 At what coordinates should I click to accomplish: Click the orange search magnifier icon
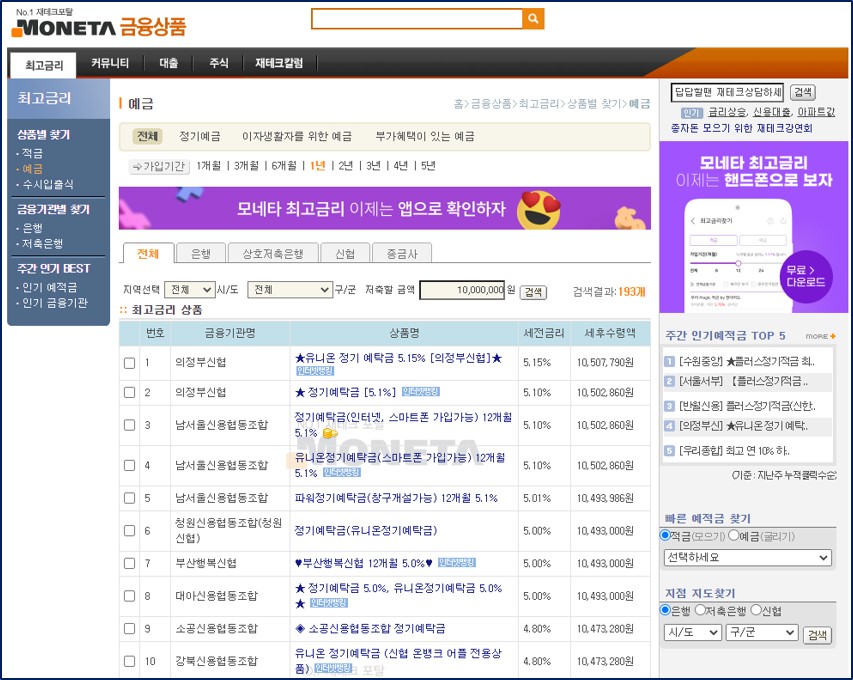533,18
